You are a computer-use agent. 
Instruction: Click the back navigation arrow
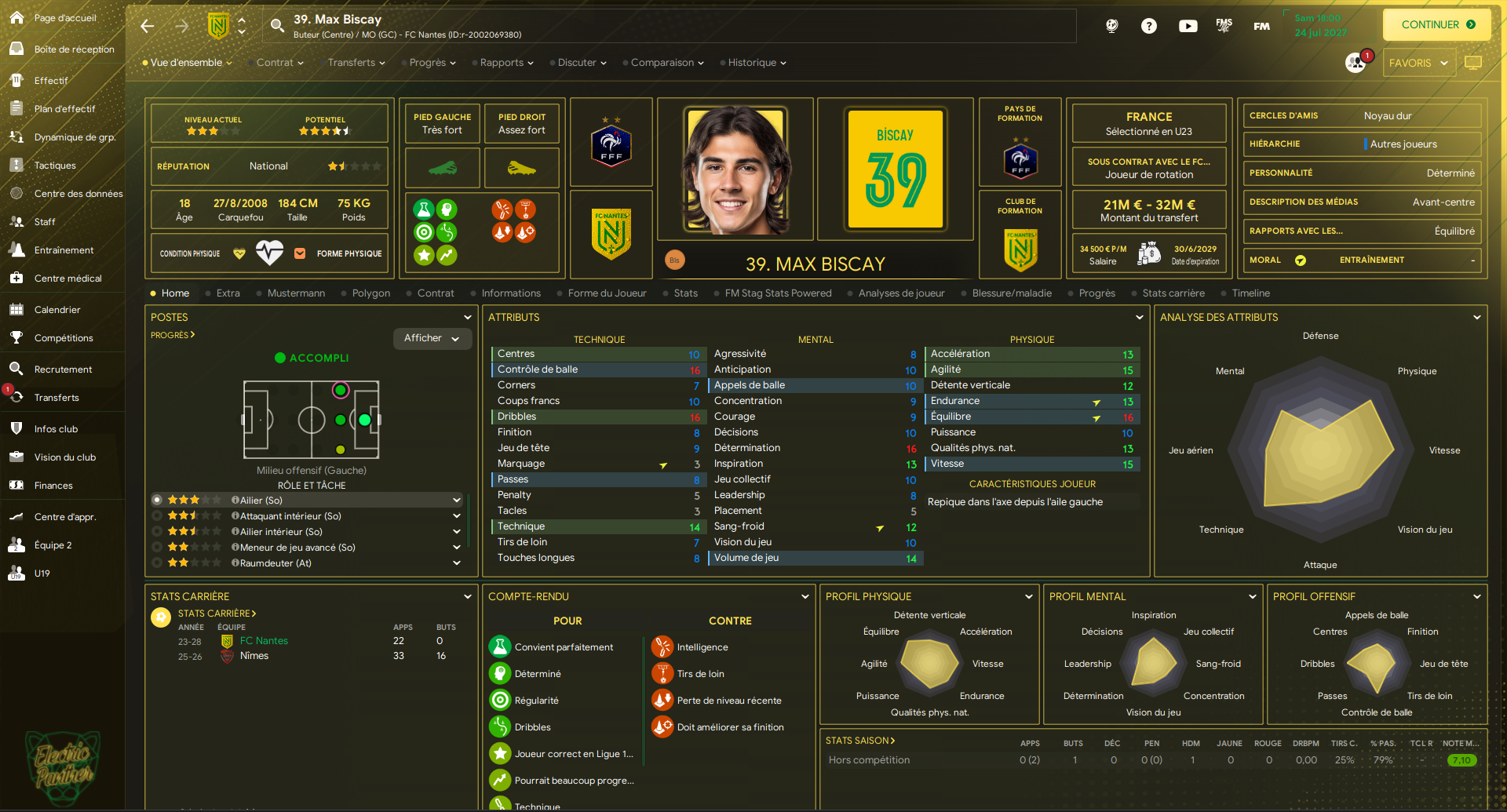[x=147, y=26]
